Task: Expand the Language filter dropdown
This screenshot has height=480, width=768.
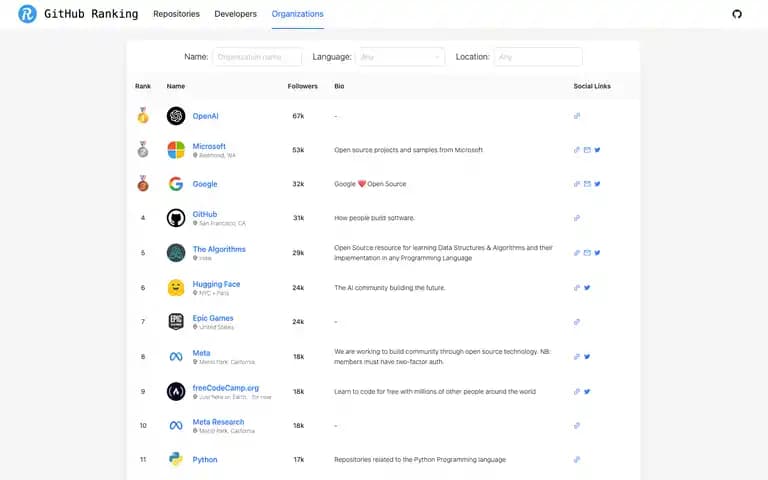Action: click(x=400, y=57)
